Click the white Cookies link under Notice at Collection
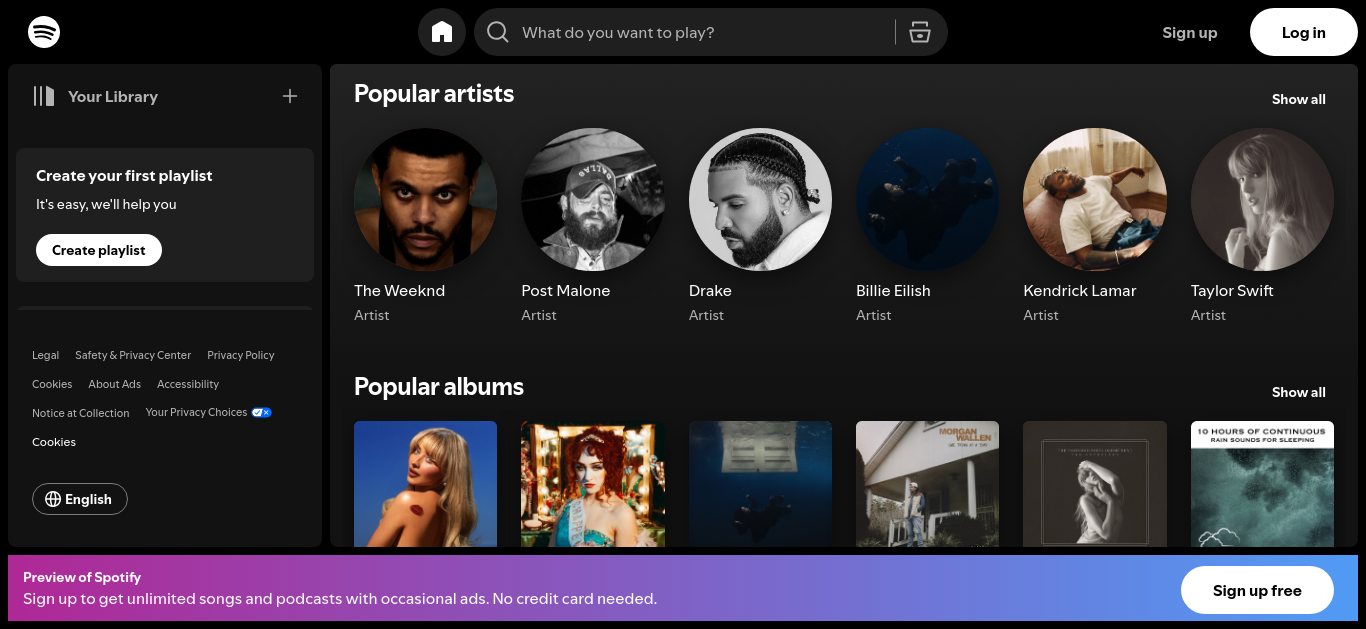 54,442
